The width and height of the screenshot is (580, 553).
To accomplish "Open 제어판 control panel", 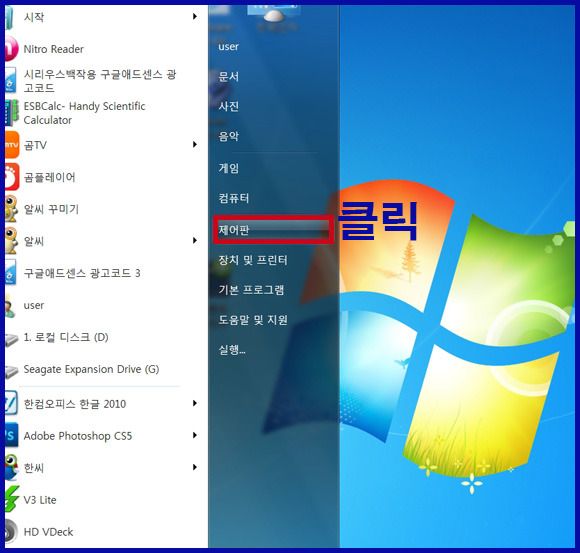I will [x=273, y=230].
